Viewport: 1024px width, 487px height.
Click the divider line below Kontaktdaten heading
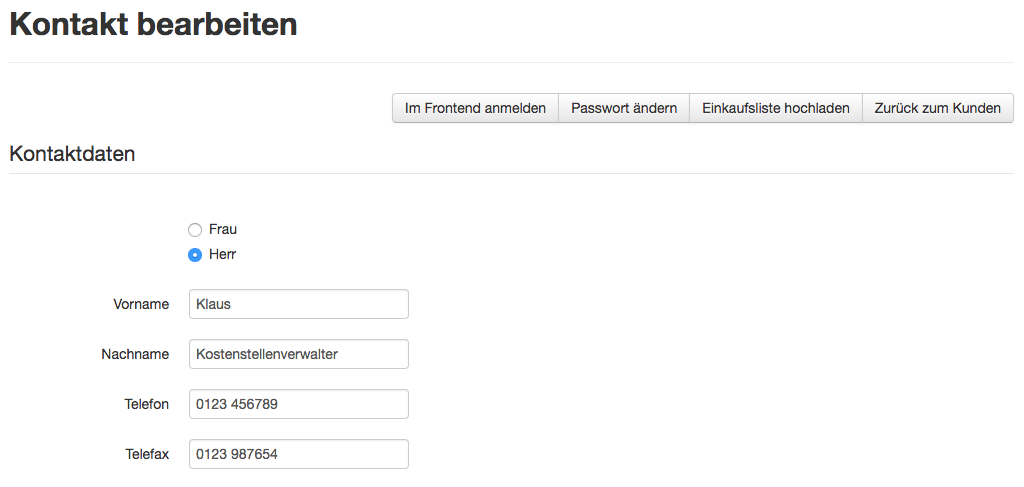coord(511,174)
